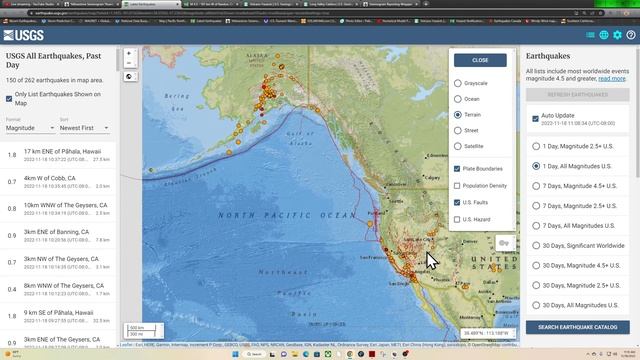Switch basemap to Satellite
This screenshot has width=640, height=360.
[458, 146]
